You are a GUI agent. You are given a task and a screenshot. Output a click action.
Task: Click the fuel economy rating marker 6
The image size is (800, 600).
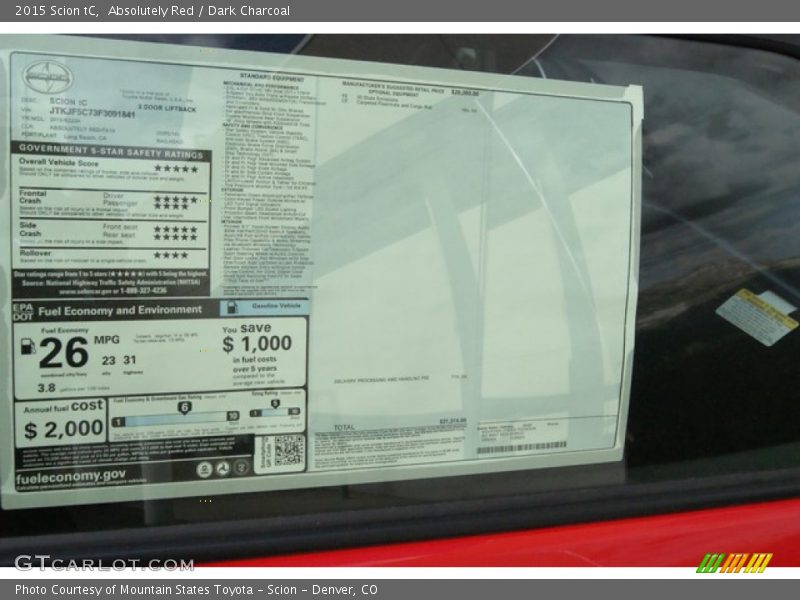click(184, 407)
